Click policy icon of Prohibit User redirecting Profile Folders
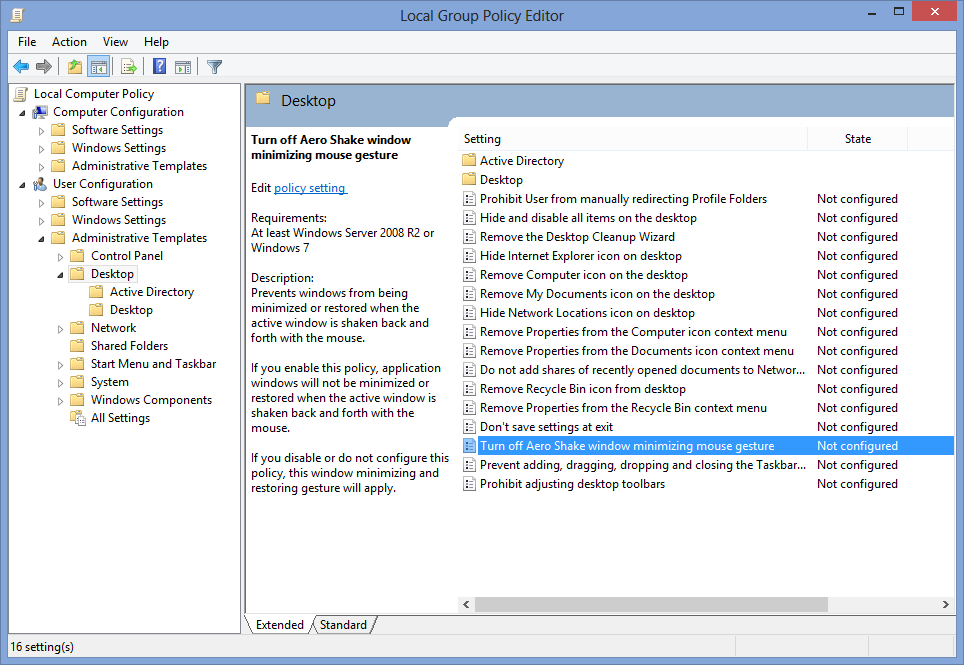 [x=469, y=199]
